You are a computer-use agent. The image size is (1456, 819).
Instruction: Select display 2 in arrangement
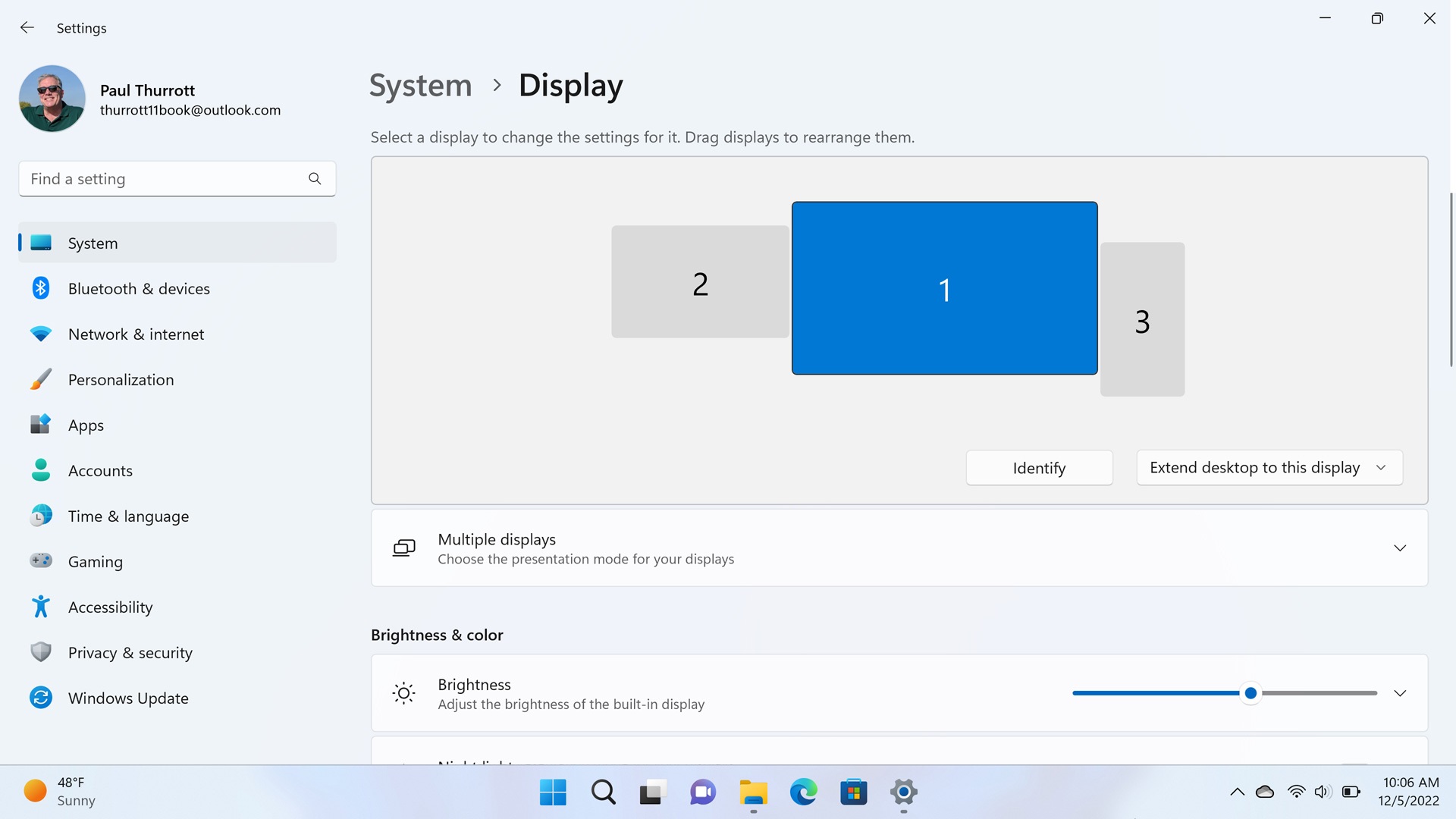click(x=699, y=282)
